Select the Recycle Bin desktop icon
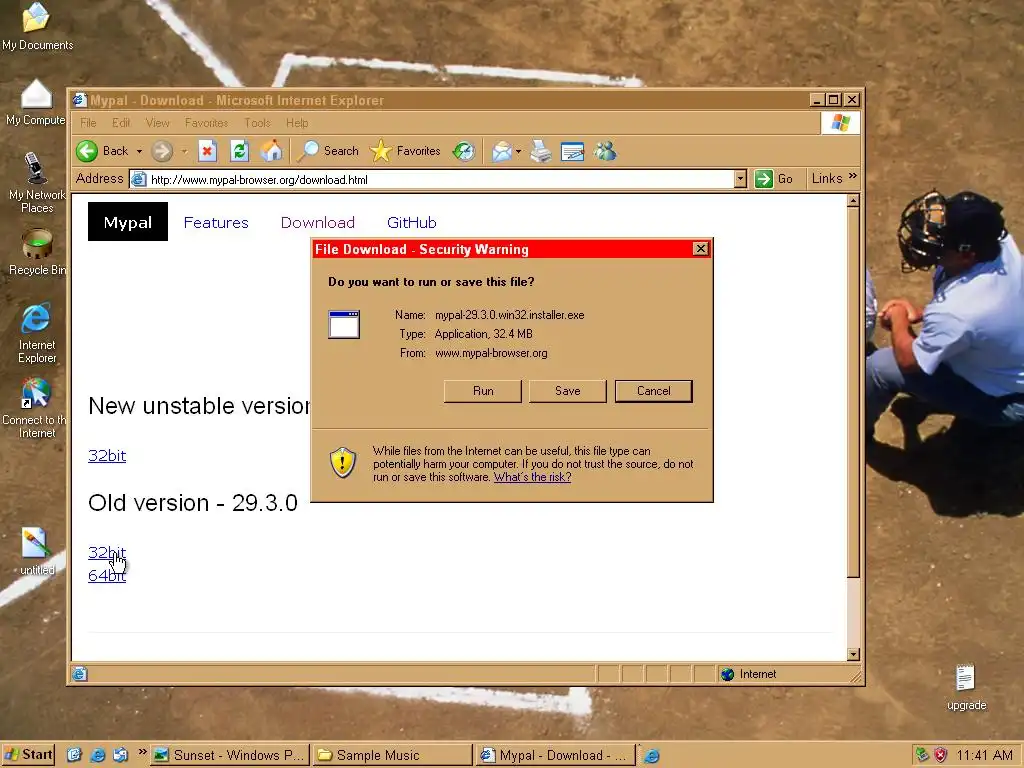1024x768 pixels. click(x=37, y=244)
